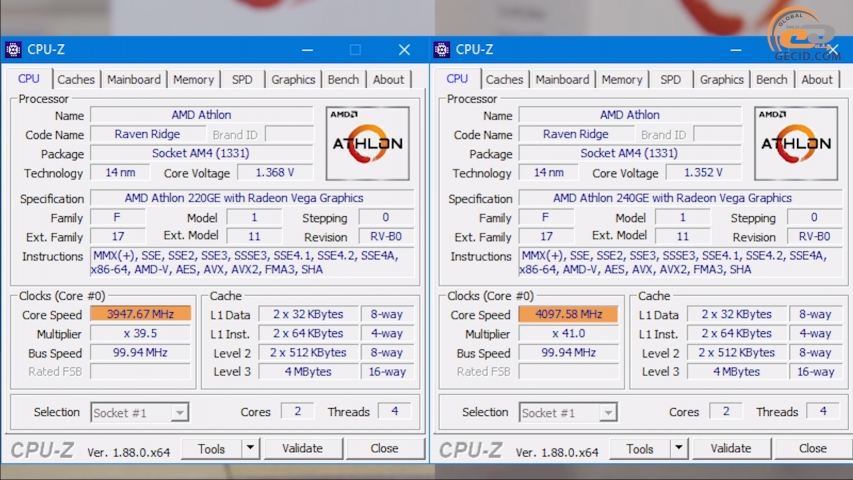
Task: Click Athlon 220GE specification field
Action: (x=252, y=198)
